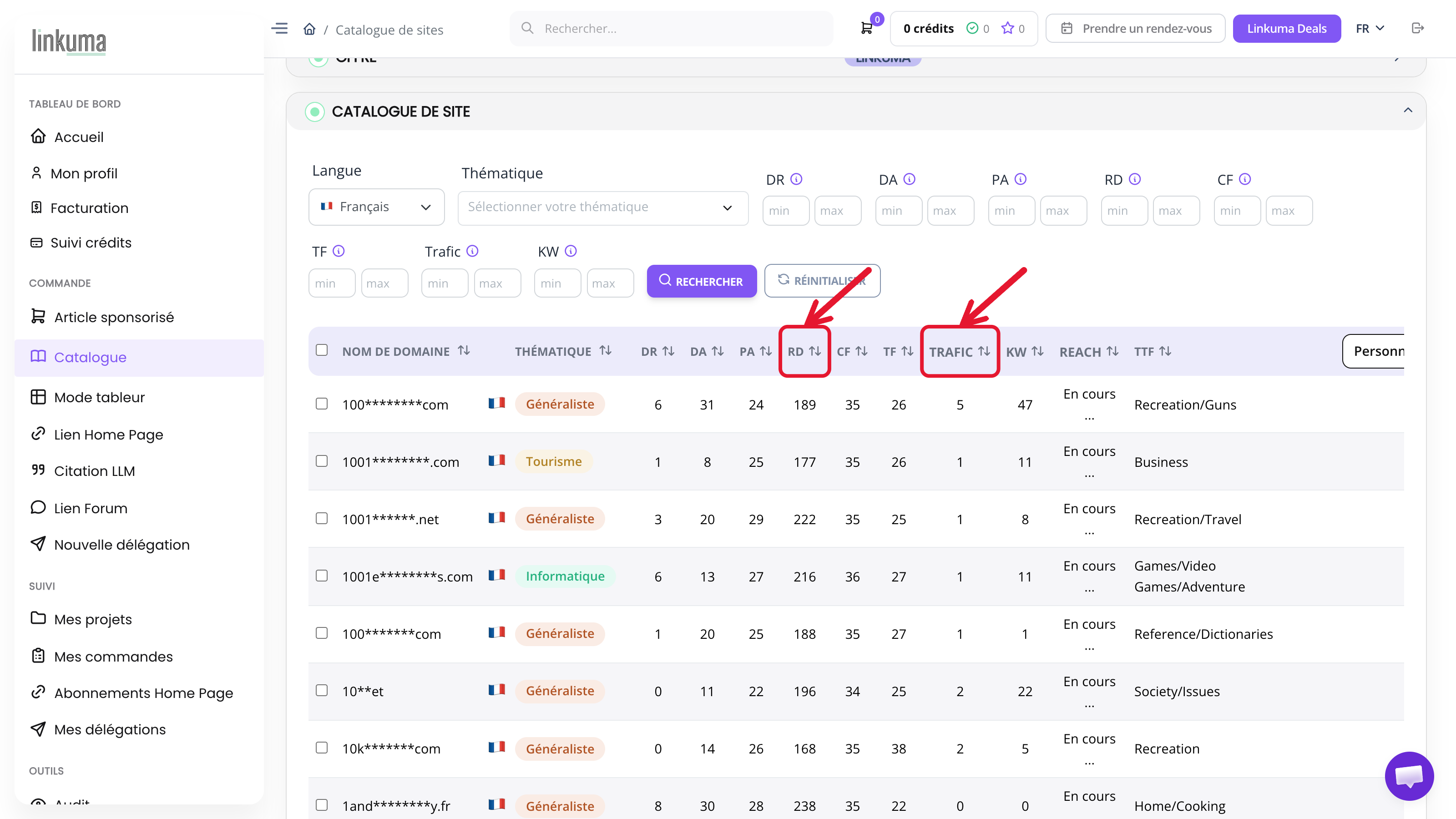Open the shopping cart icon
The width and height of the screenshot is (1456, 819).
pyautogui.click(x=866, y=28)
